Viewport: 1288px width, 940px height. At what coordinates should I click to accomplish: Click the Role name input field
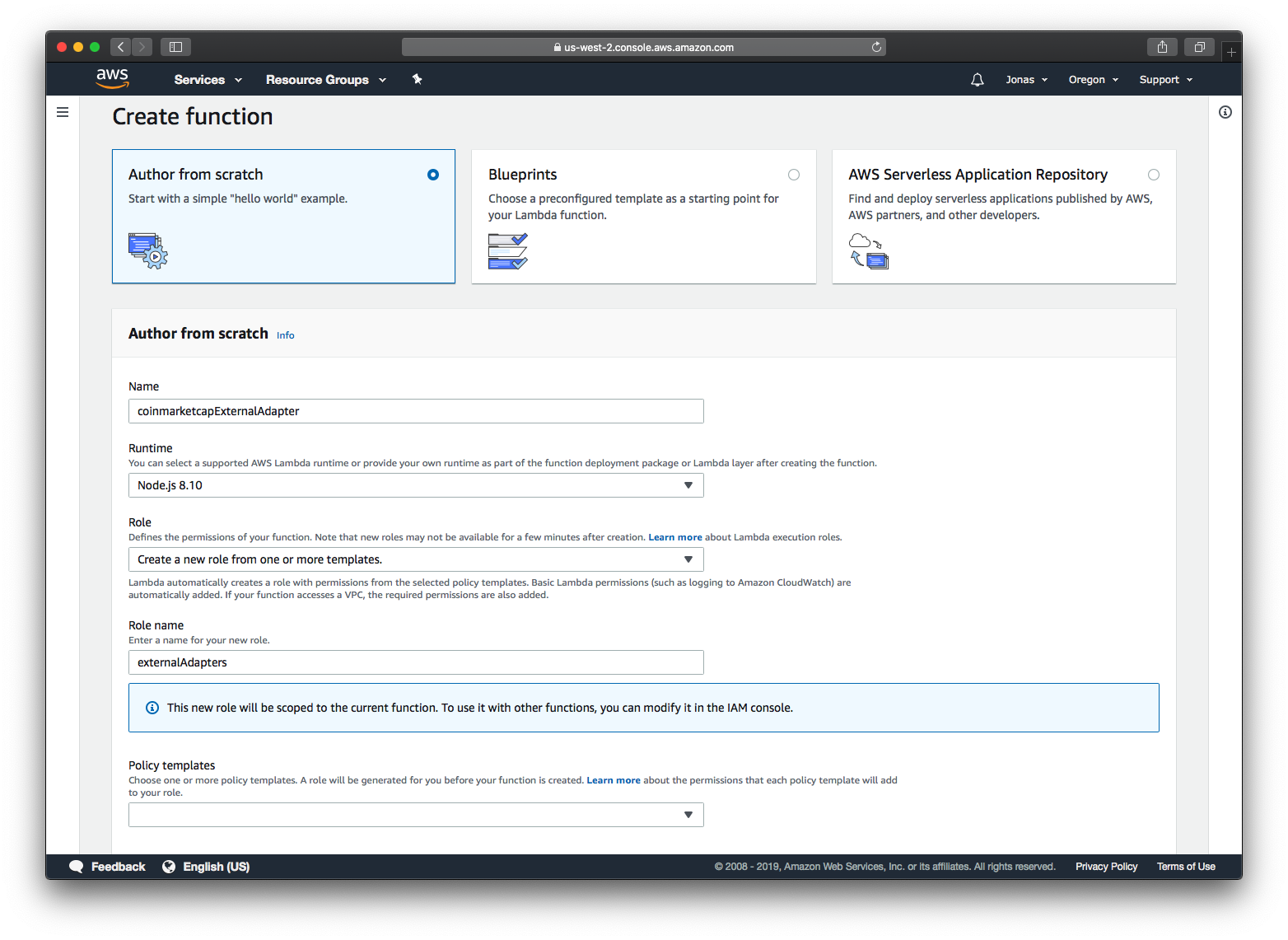(x=416, y=662)
